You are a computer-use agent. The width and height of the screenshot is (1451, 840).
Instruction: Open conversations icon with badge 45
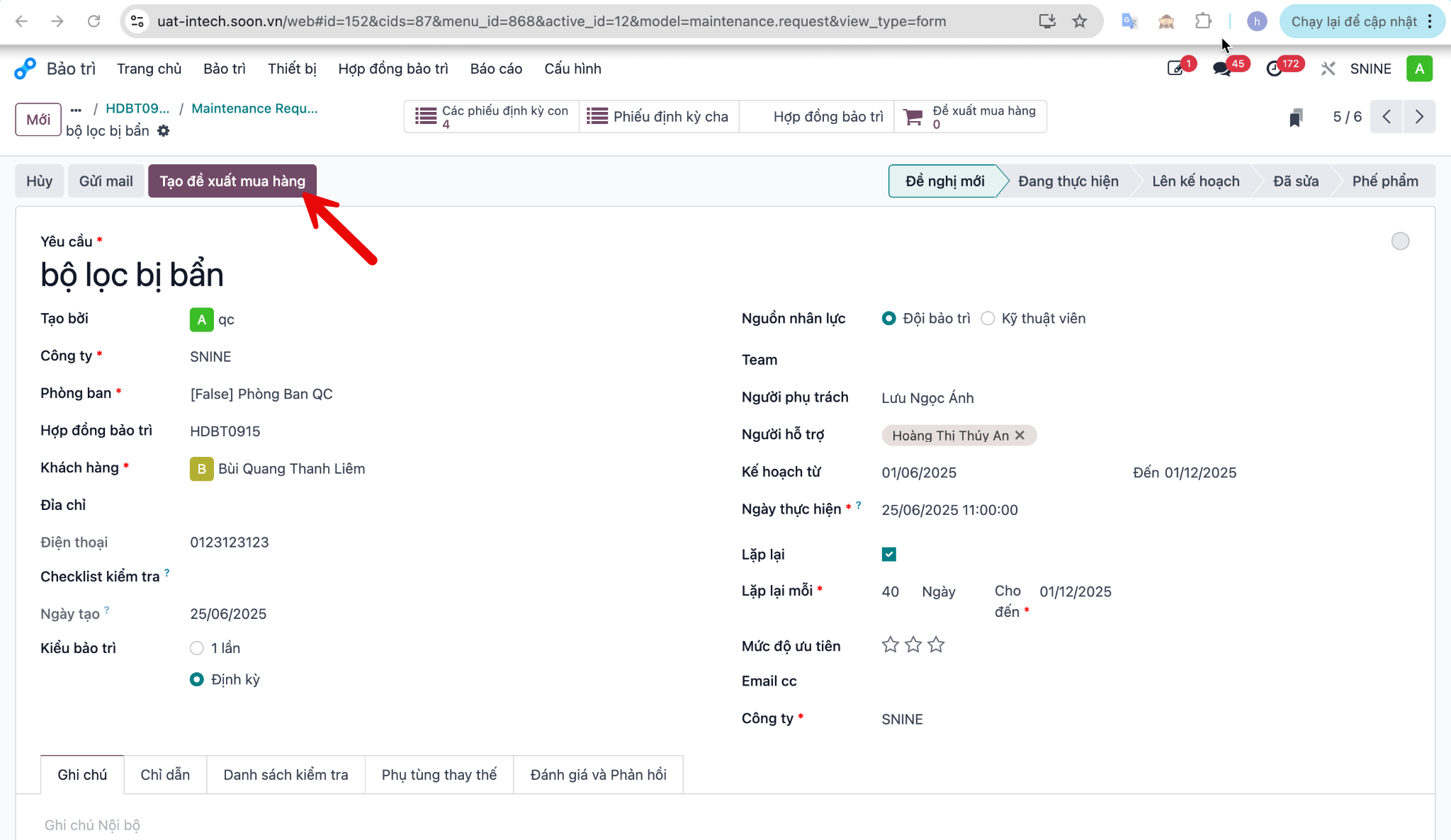tap(1221, 69)
